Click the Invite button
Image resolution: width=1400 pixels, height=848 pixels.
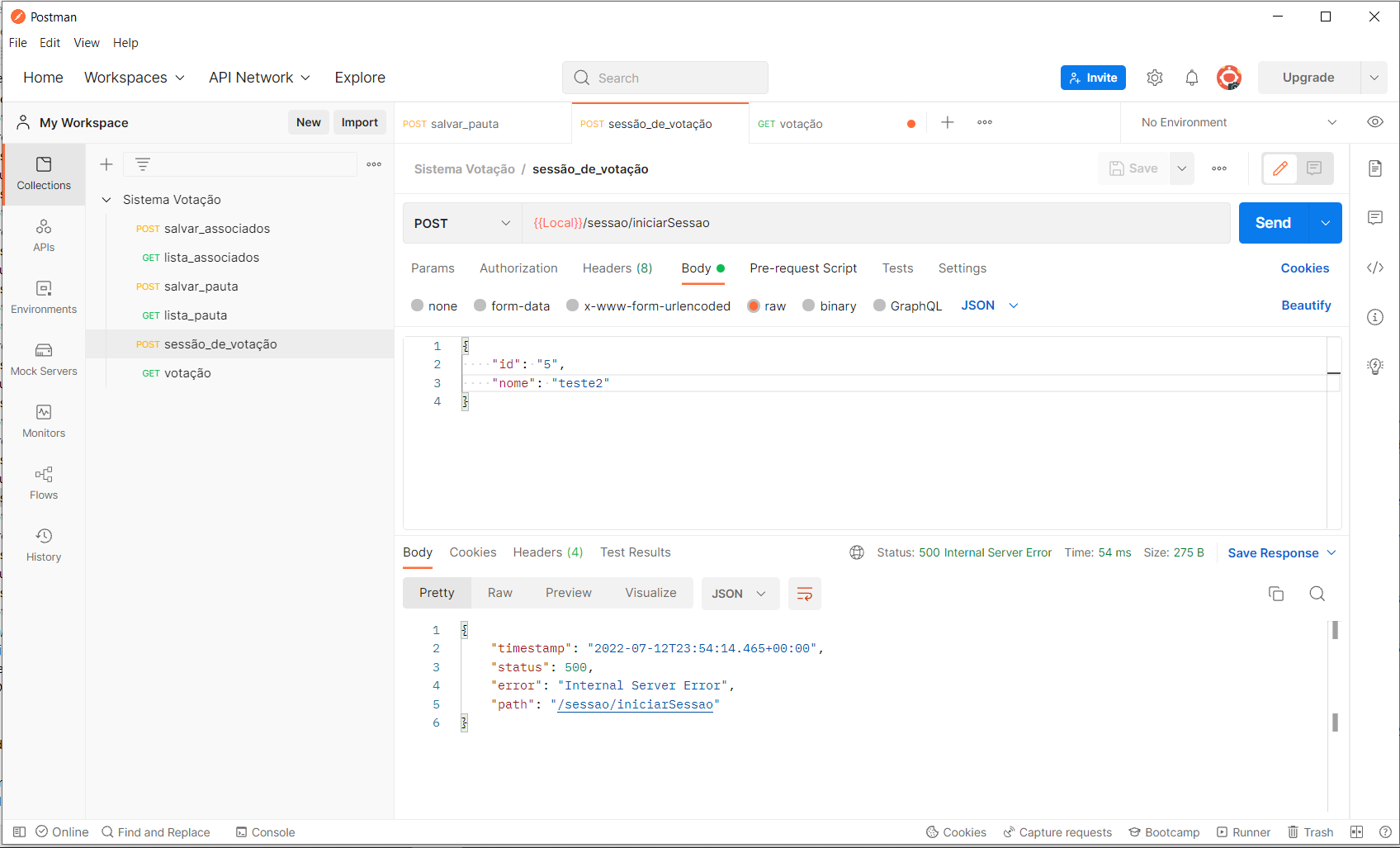click(x=1093, y=78)
